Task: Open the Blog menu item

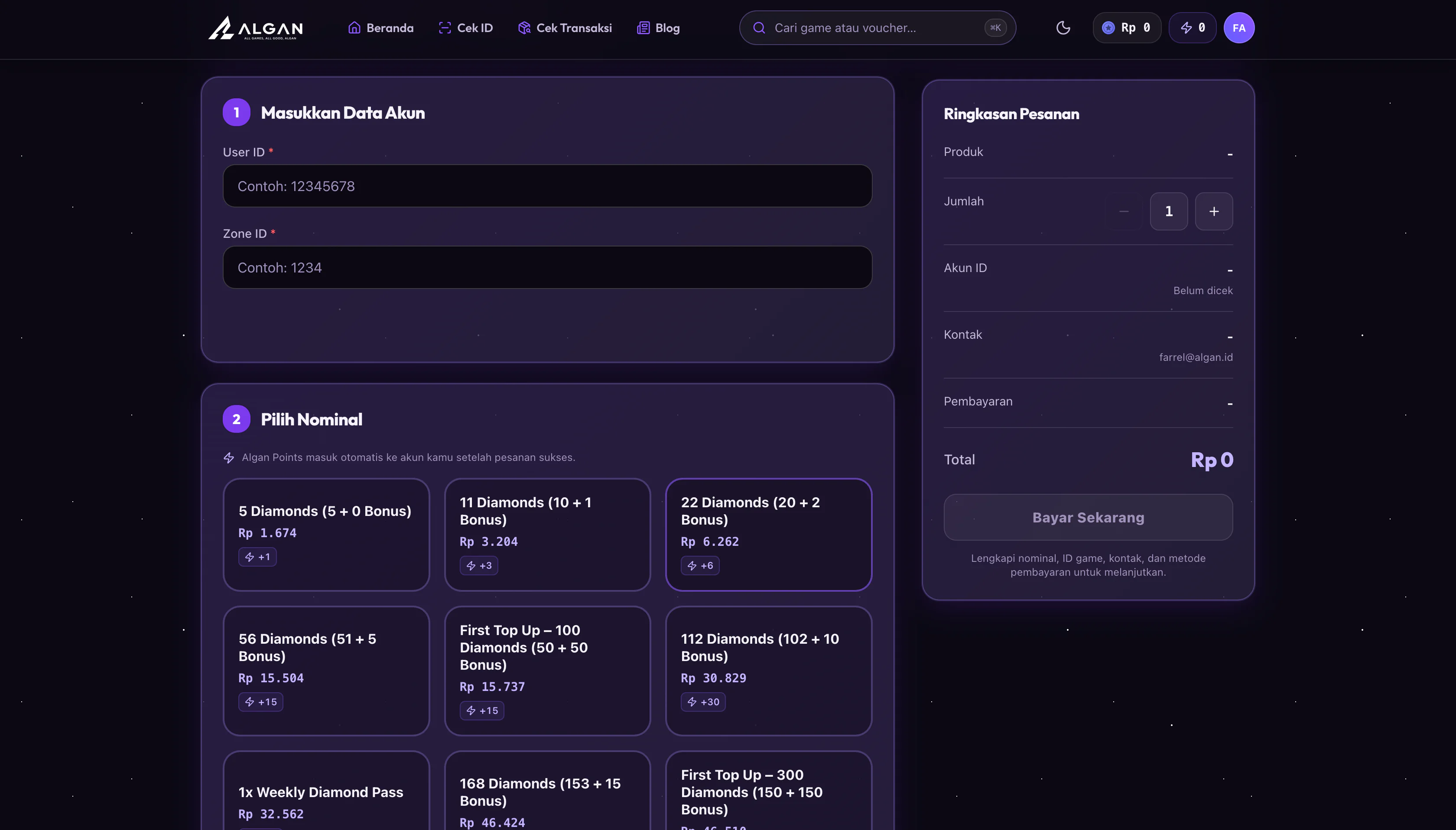Action: [658, 27]
